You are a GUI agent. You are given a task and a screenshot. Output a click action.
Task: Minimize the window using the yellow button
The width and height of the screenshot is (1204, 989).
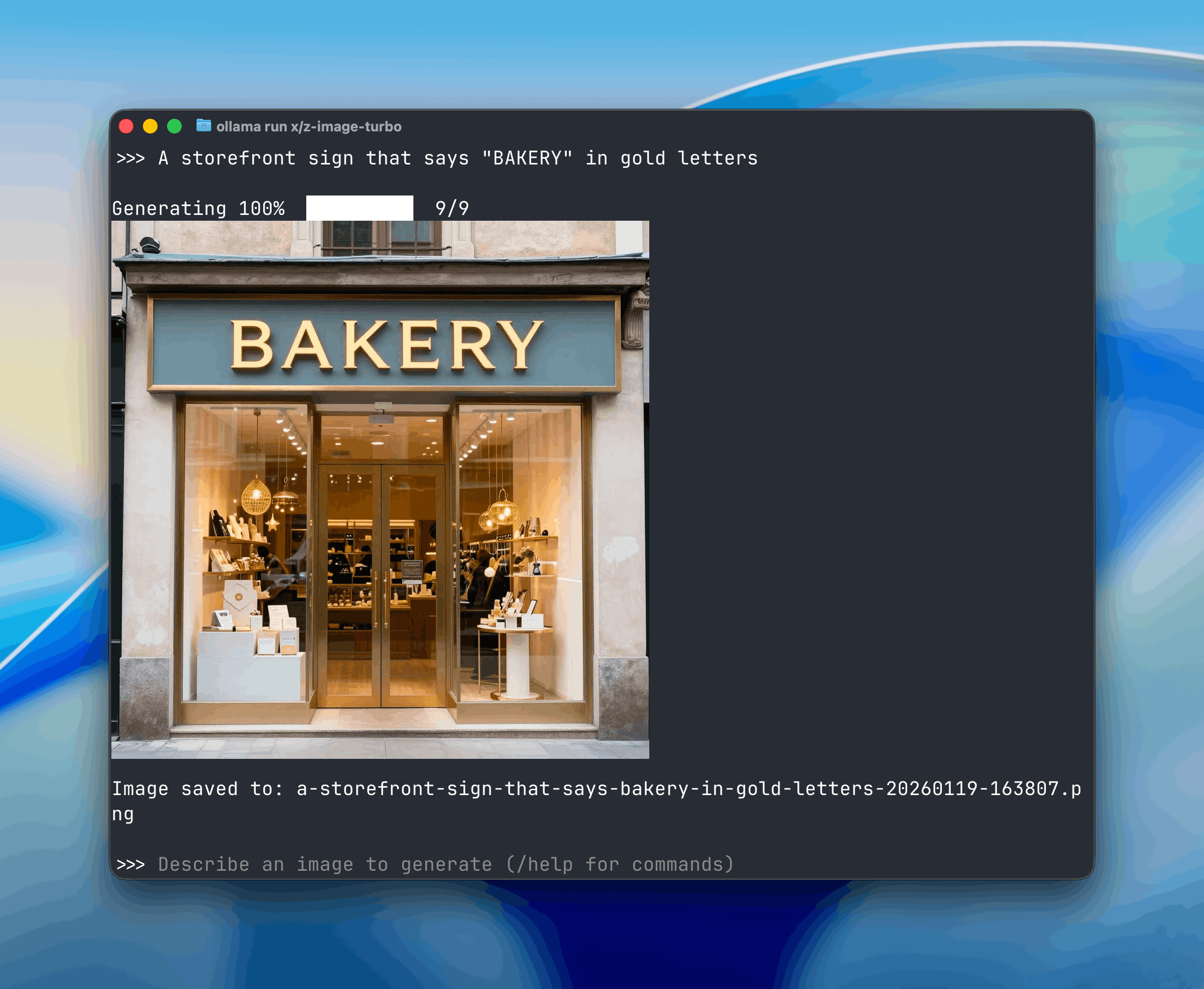click(x=150, y=126)
